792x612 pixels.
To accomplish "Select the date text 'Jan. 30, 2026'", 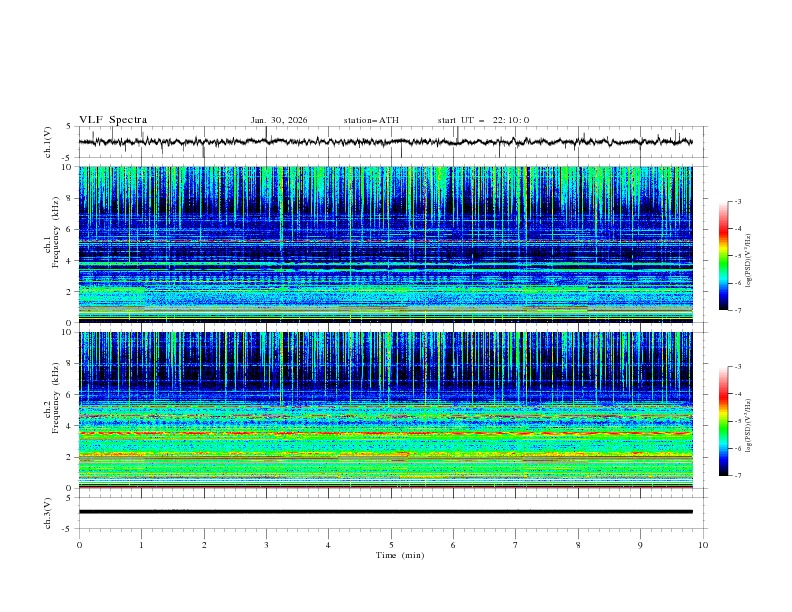I will 279,120.
